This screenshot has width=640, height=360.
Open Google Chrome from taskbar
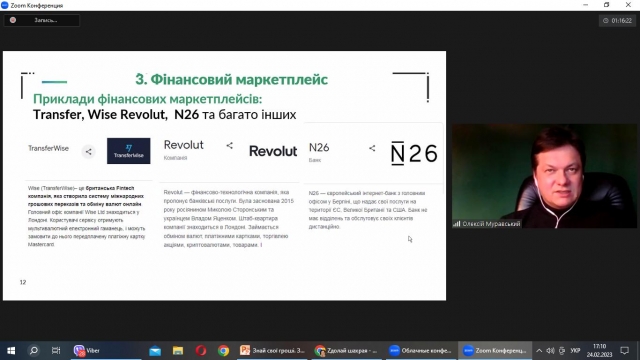tap(223, 351)
